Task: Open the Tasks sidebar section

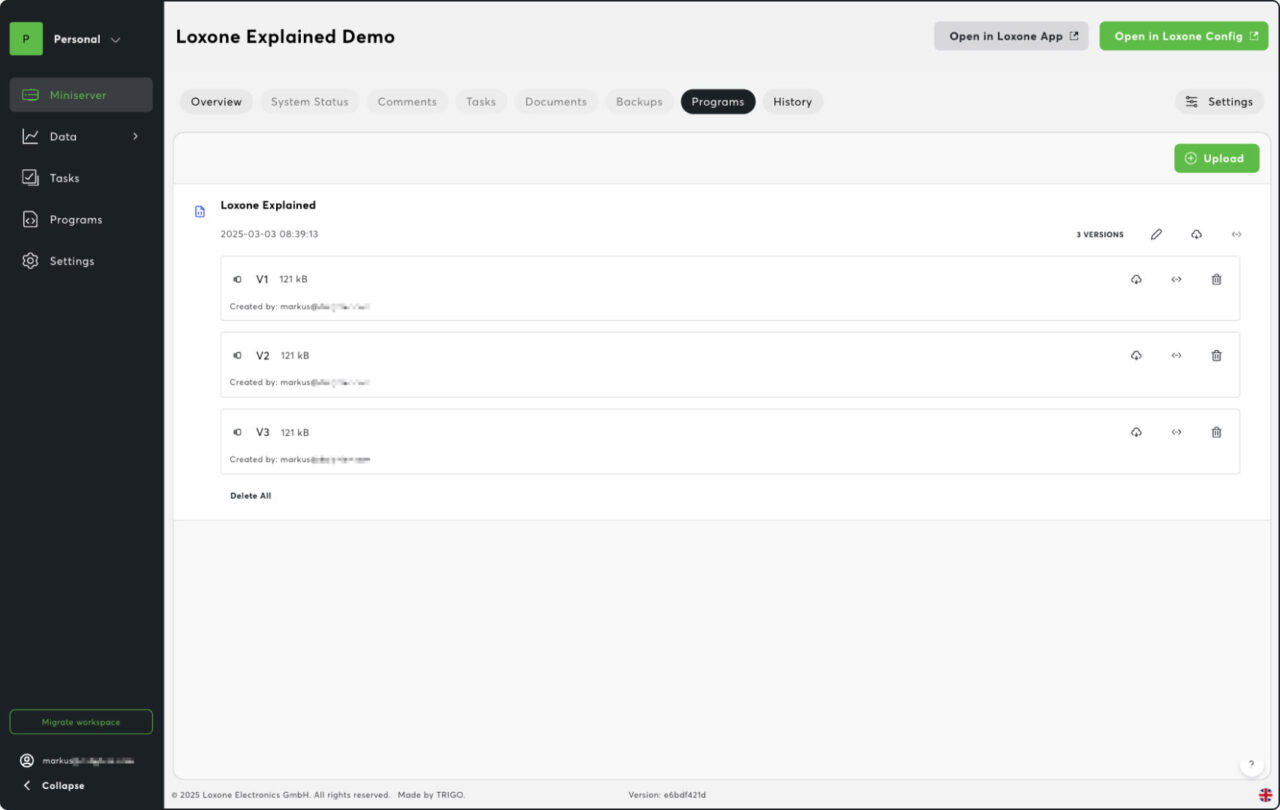Action: point(63,177)
